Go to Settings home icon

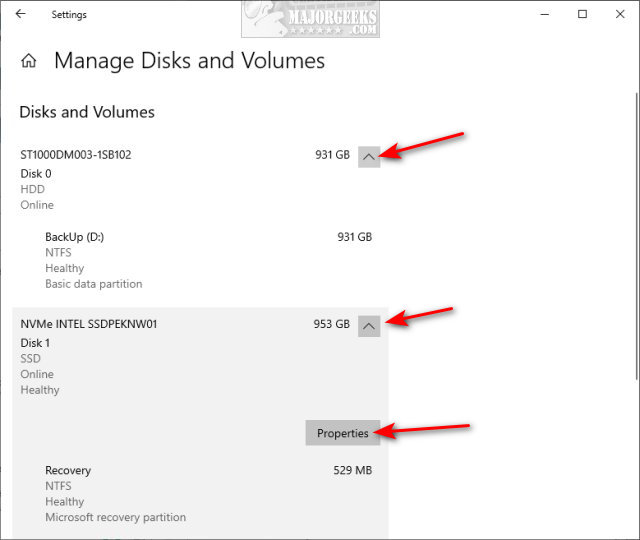point(29,61)
